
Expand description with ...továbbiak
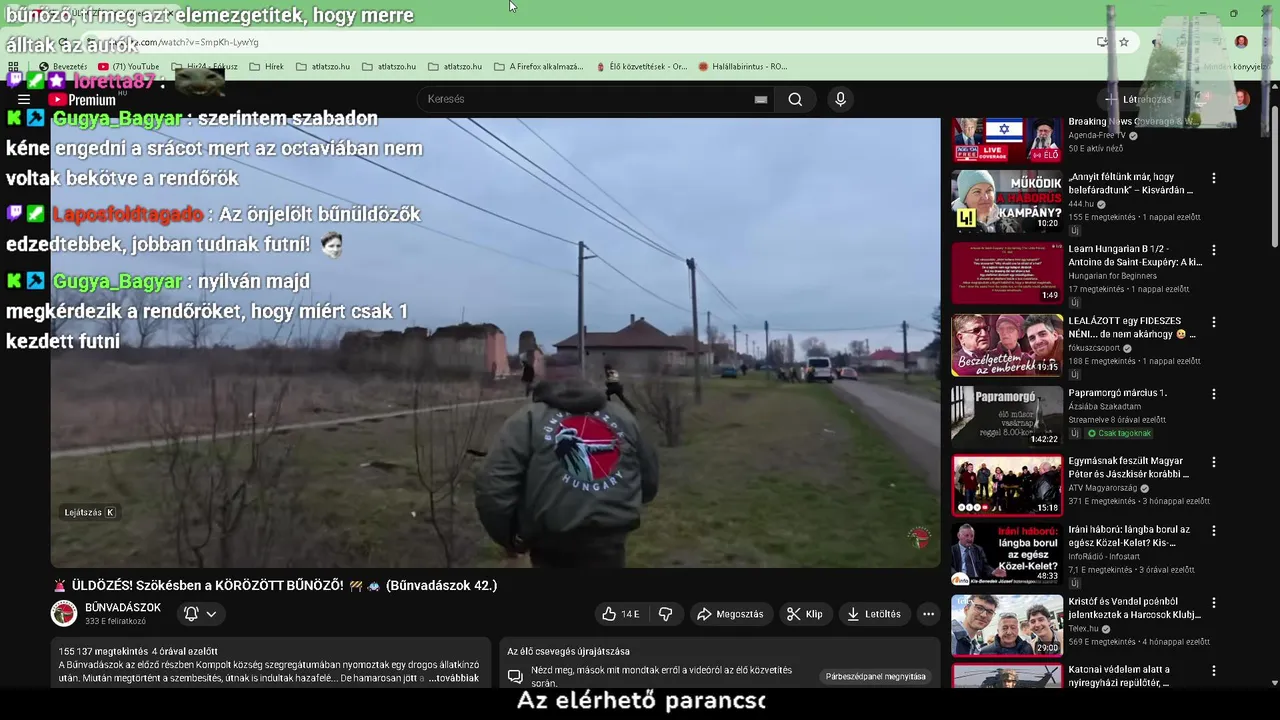click(x=454, y=678)
